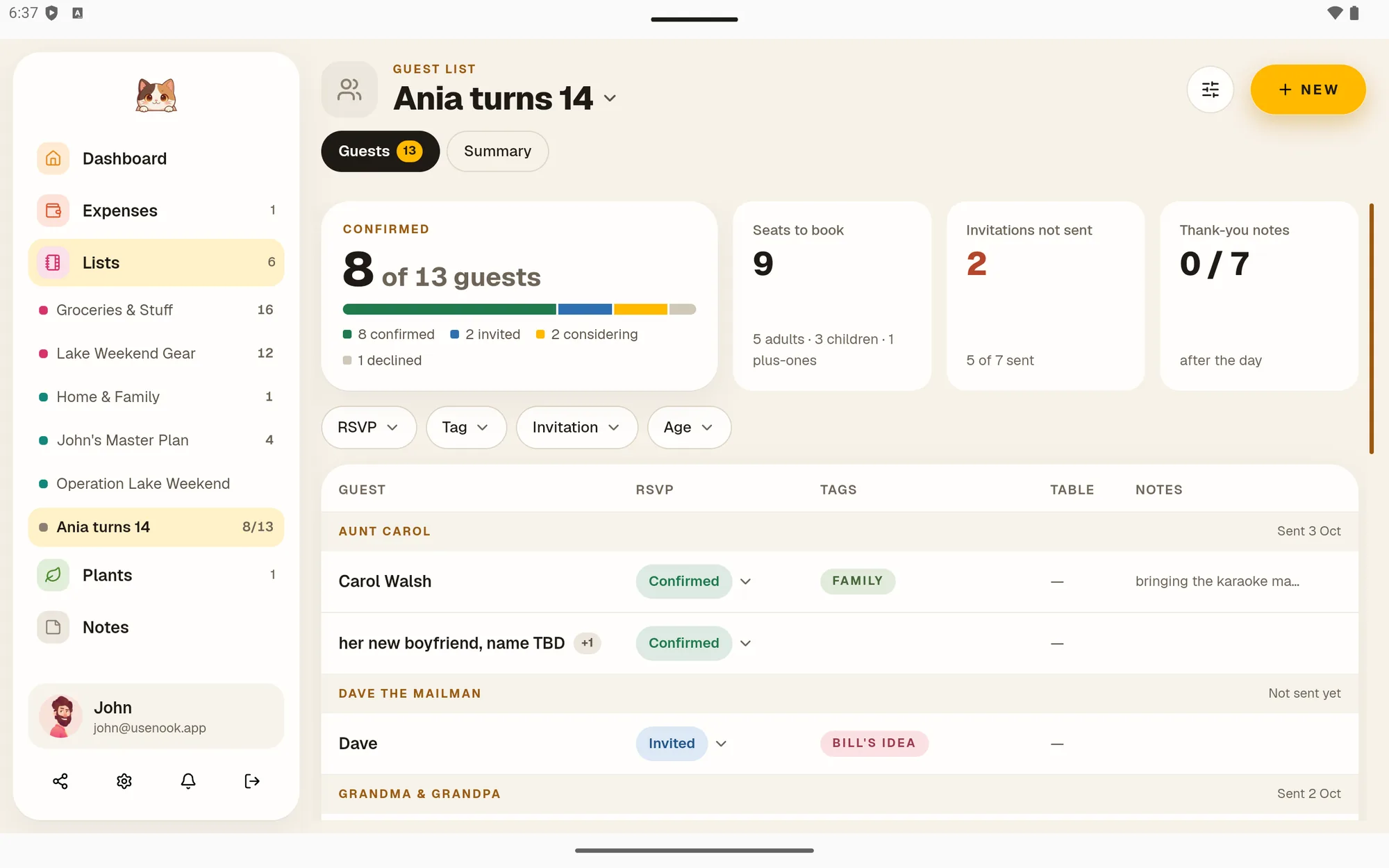Image resolution: width=1389 pixels, height=868 pixels.
Task: Click Carol Walsh's Confirmed status pill
Action: click(x=683, y=581)
